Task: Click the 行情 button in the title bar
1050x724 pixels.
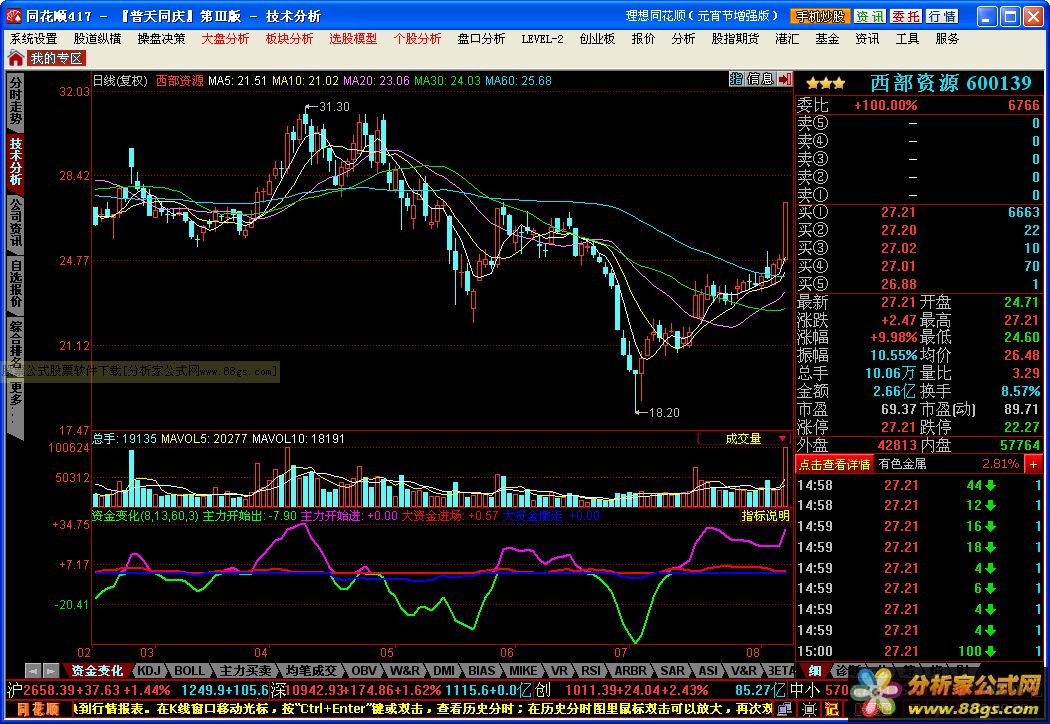Action: pos(942,16)
